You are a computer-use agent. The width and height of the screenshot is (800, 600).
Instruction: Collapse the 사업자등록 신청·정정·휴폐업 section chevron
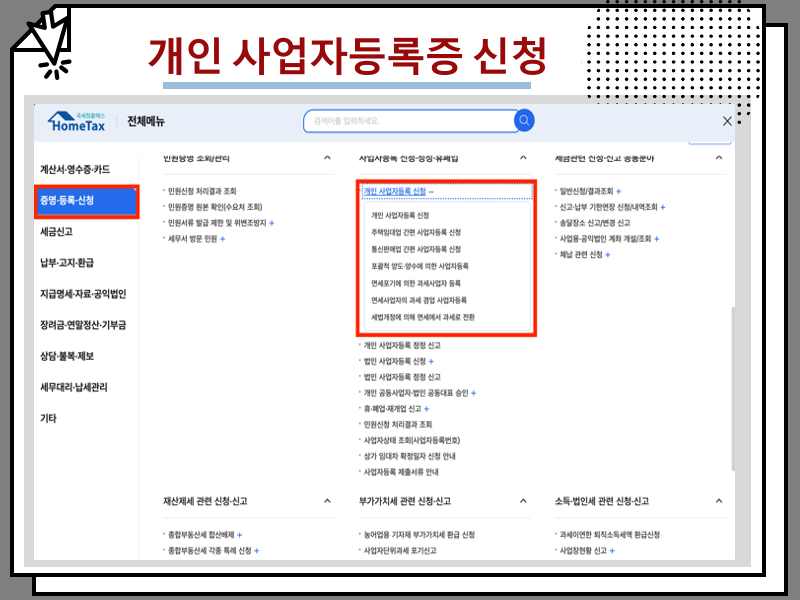click(523, 158)
